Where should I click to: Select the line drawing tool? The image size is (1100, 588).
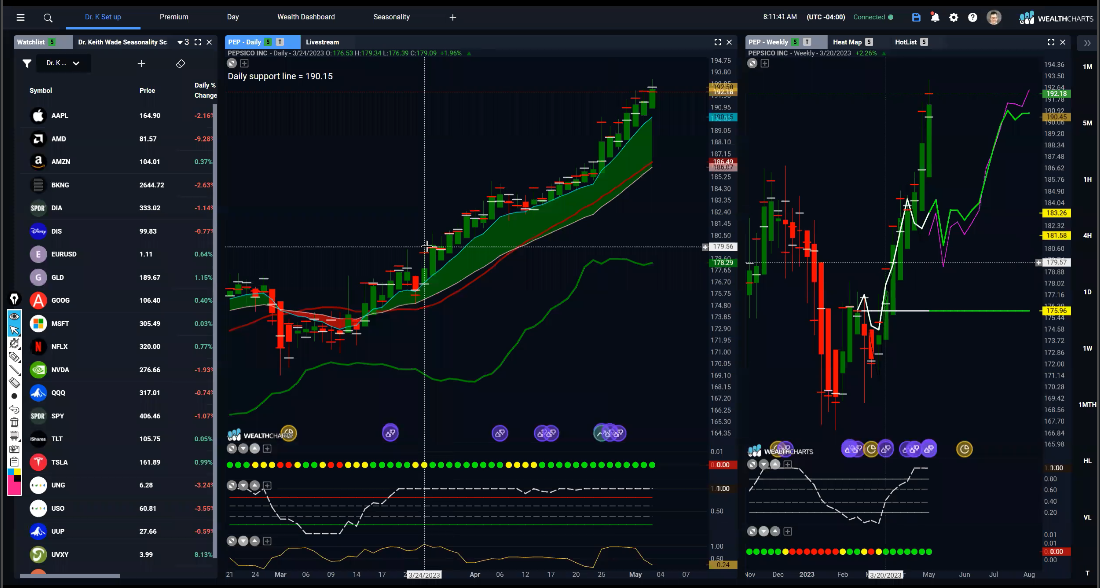[x=14, y=370]
